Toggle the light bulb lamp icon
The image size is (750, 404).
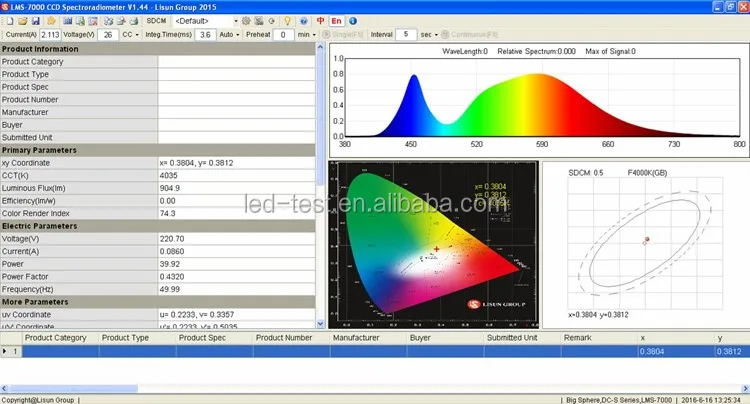click(x=287, y=21)
